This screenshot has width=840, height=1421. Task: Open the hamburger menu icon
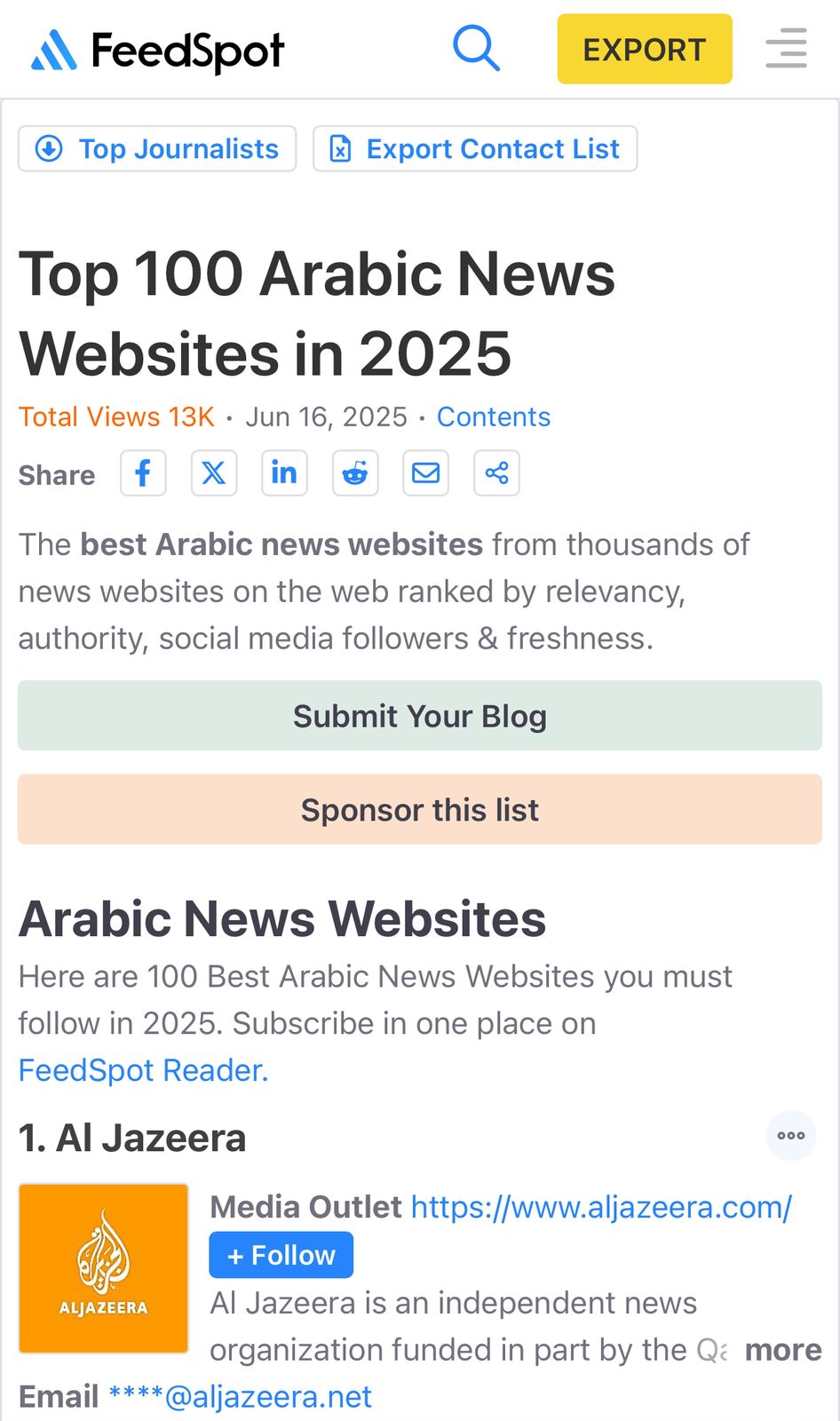tap(787, 48)
